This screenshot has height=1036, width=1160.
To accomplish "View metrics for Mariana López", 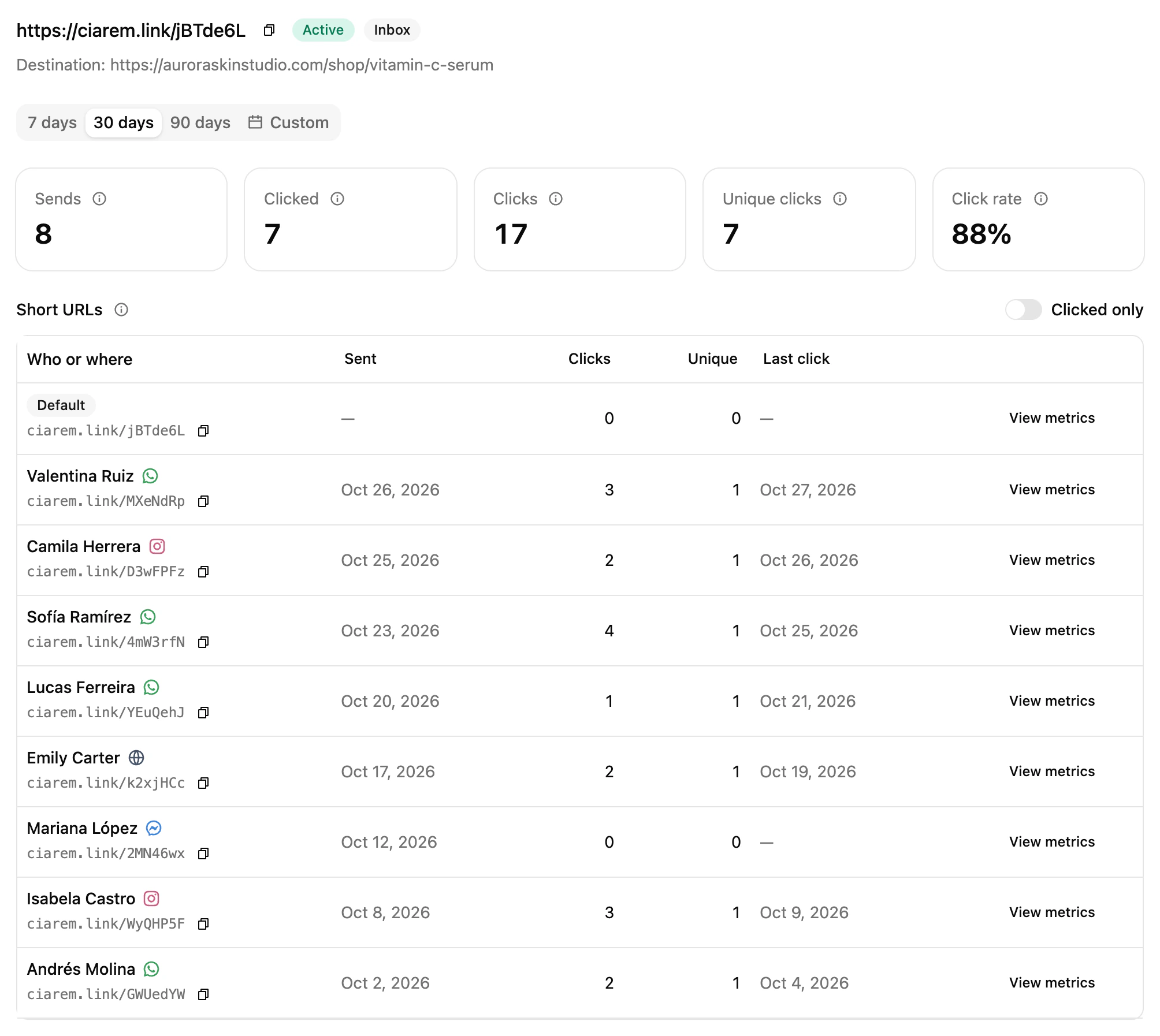I will click(x=1052, y=842).
